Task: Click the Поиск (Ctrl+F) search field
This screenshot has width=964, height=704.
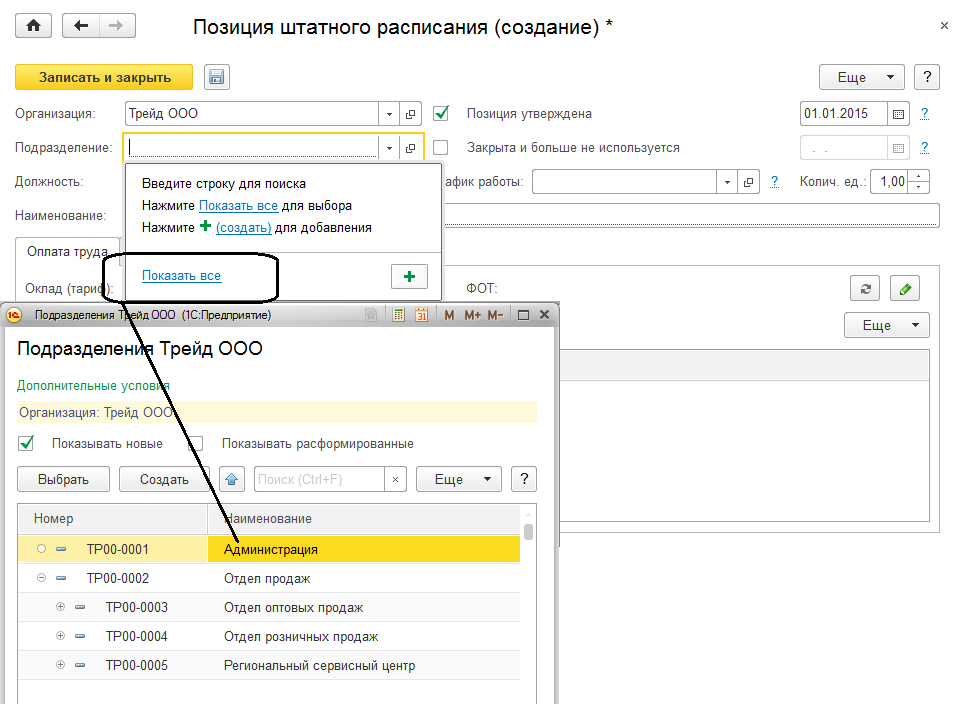Action: (320, 480)
